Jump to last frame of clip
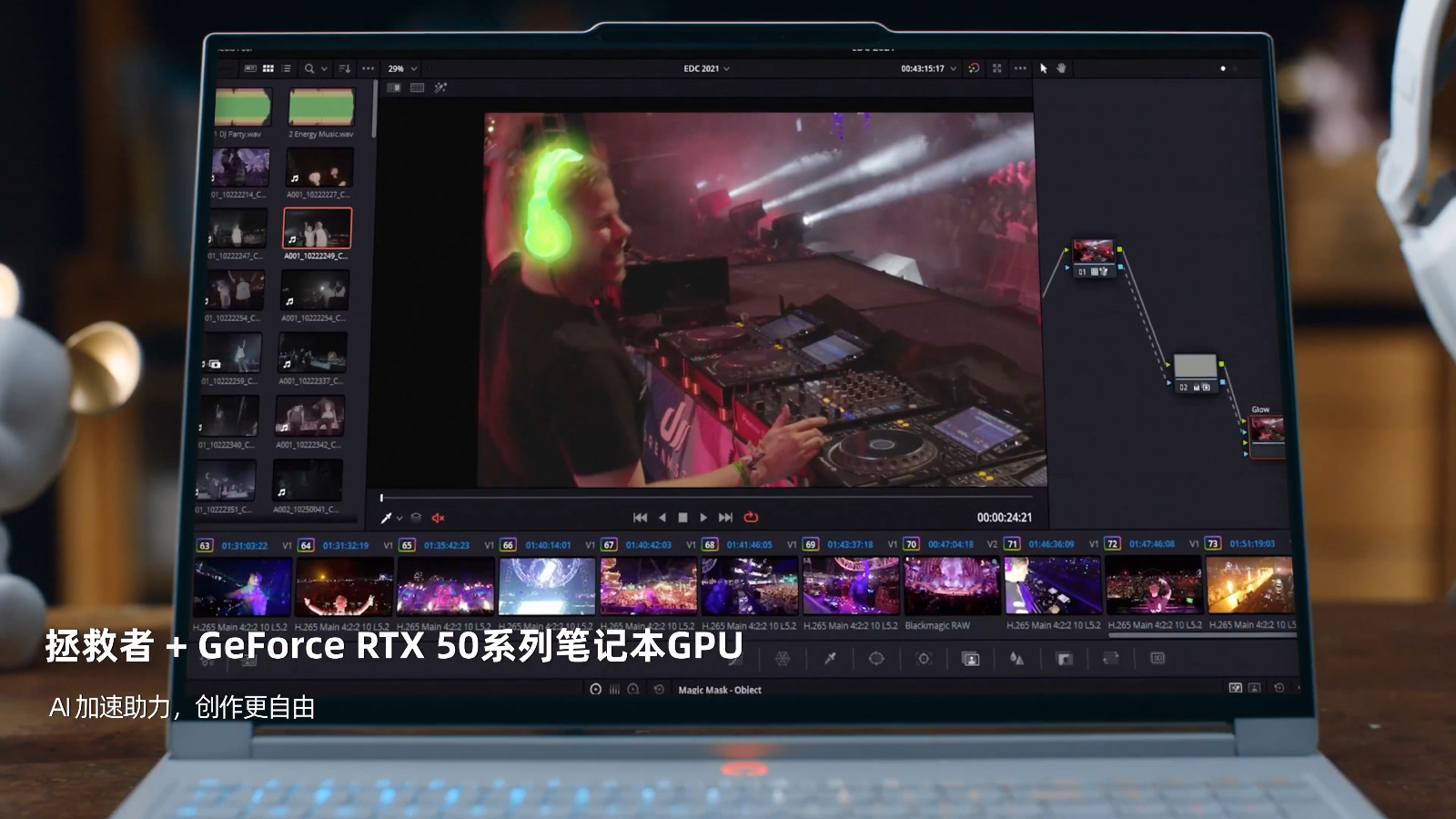Viewport: 1456px width, 819px height. (725, 518)
